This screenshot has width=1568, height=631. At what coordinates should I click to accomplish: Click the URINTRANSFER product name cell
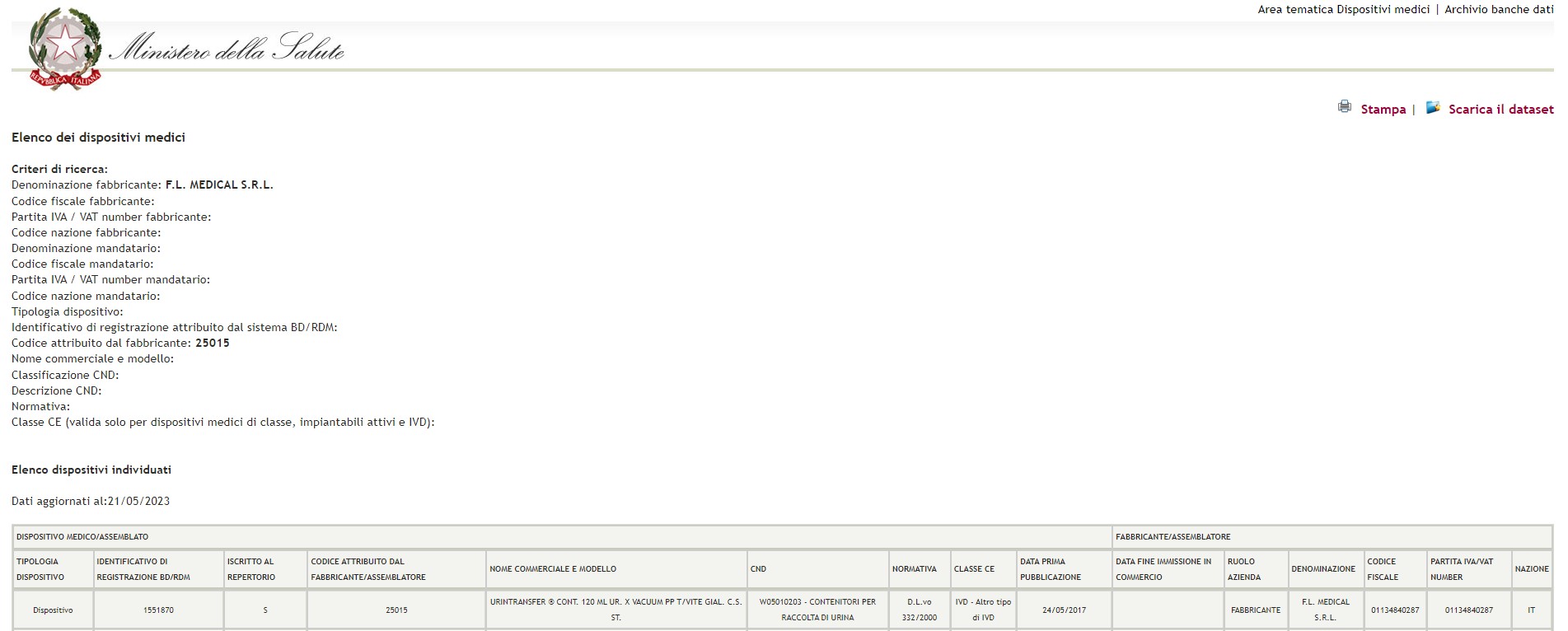615,610
